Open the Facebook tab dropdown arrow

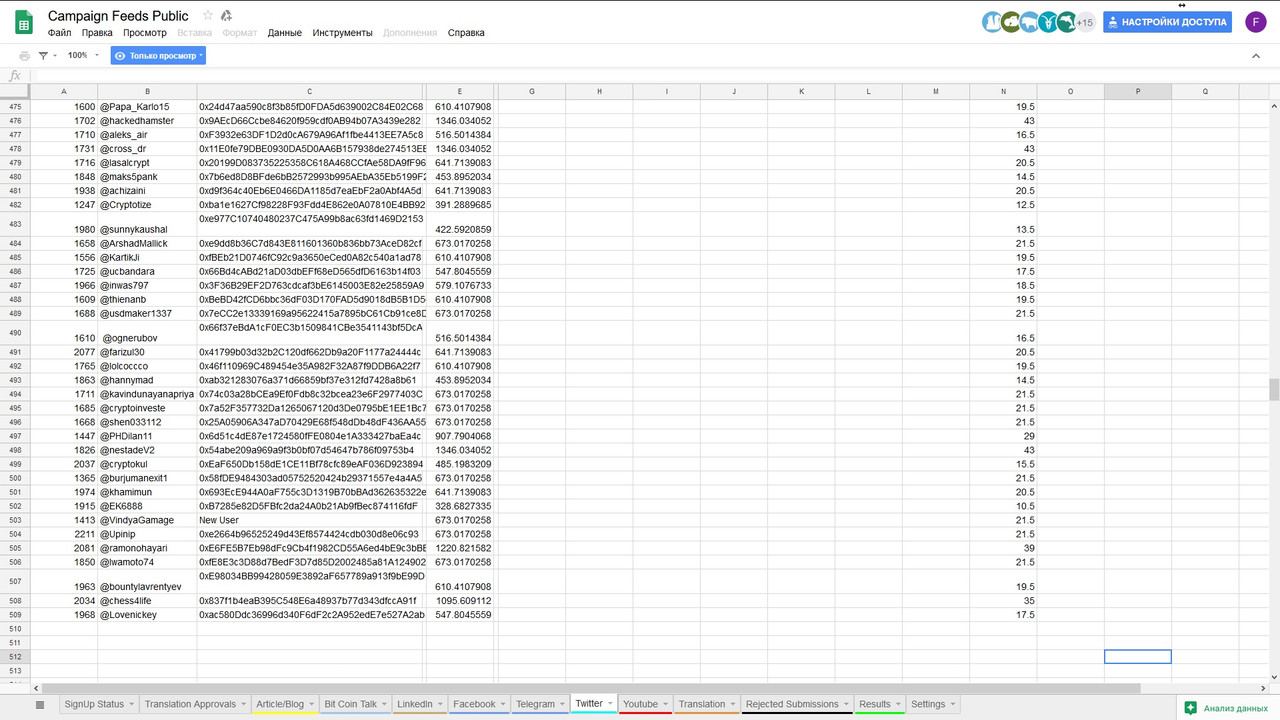click(503, 704)
